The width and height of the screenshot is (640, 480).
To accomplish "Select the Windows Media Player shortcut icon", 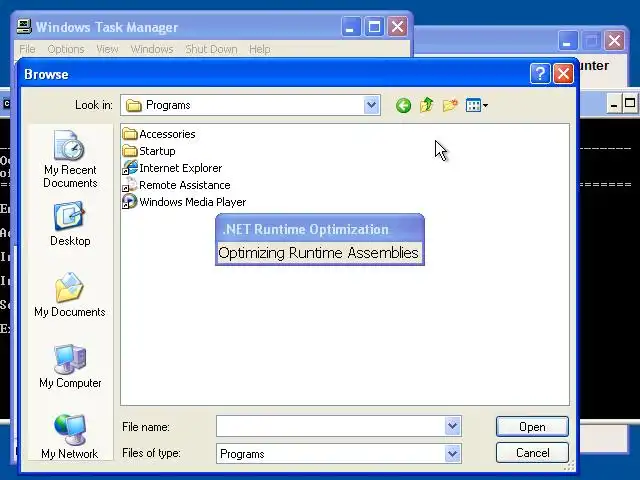I will (x=130, y=202).
